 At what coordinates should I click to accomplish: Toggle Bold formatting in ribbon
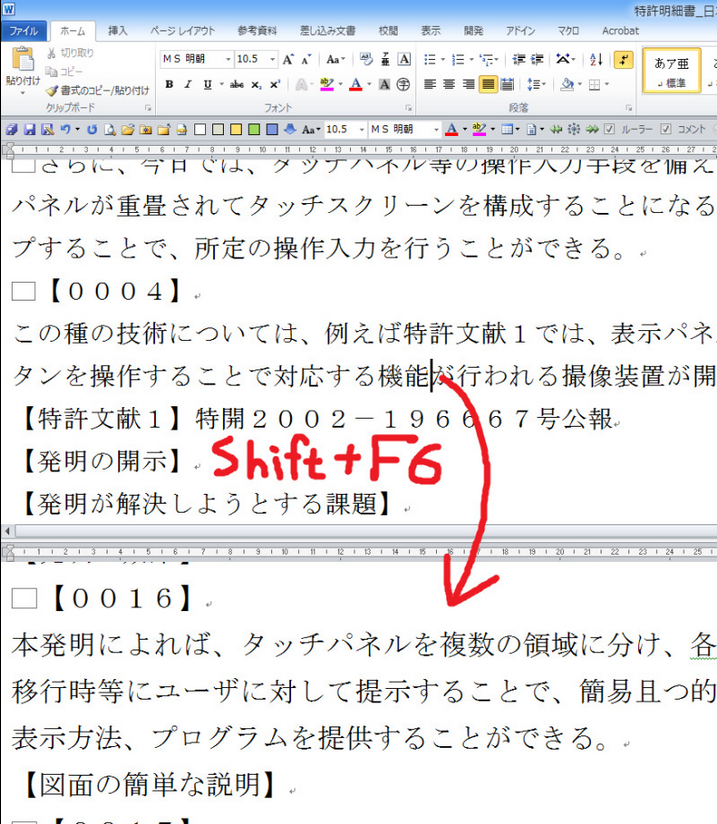(169, 84)
